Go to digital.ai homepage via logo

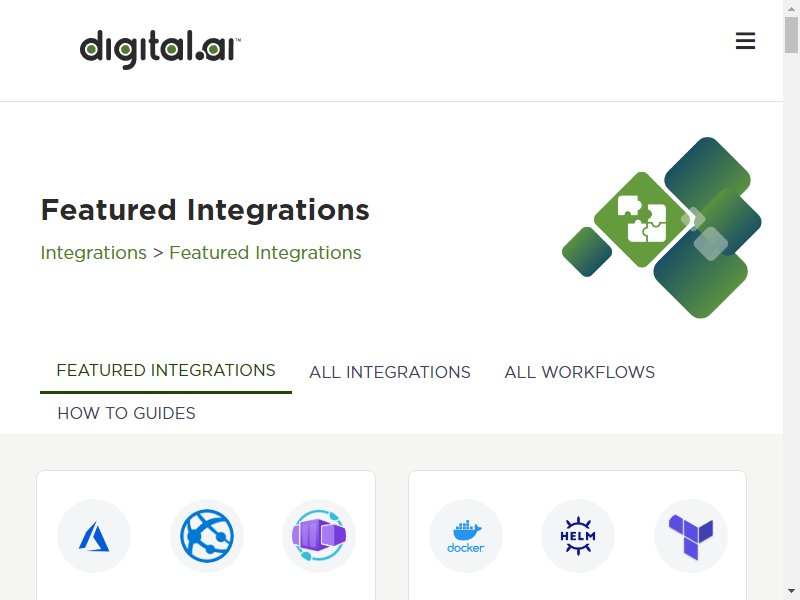[x=160, y=49]
